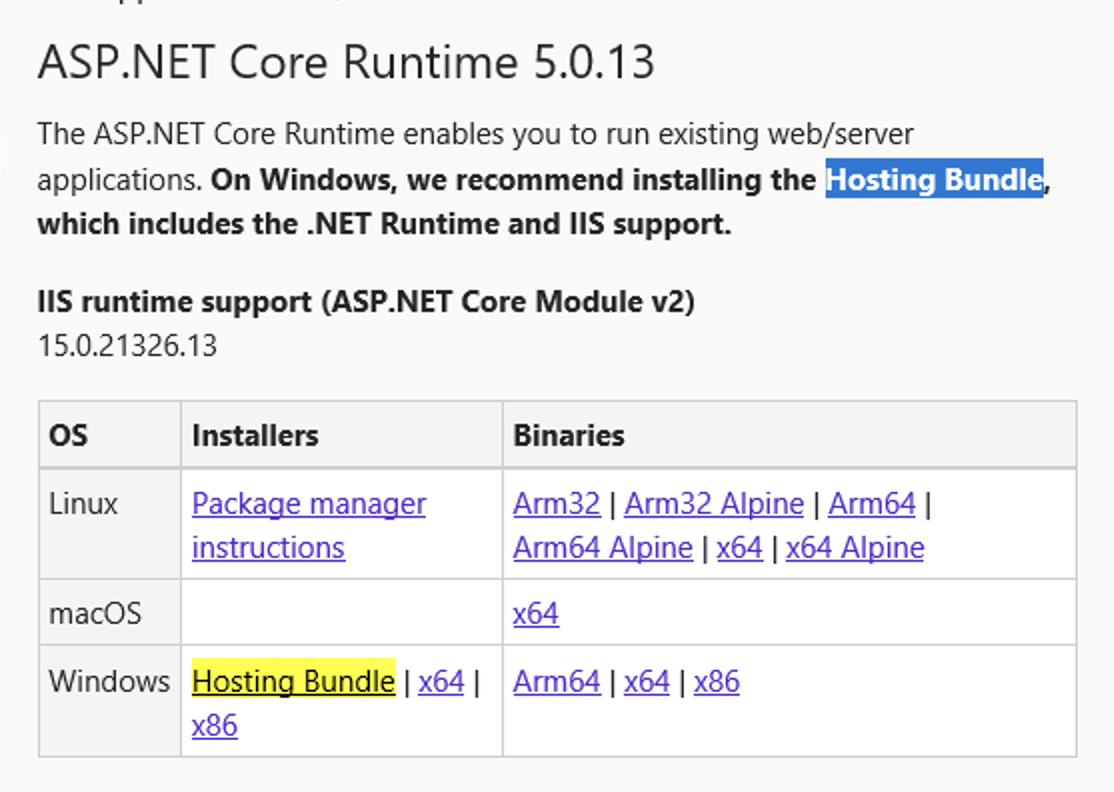Click the Binaries column header
Image resolution: width=1114 pixels, height=792 pixels.
[x=568, y=435]
